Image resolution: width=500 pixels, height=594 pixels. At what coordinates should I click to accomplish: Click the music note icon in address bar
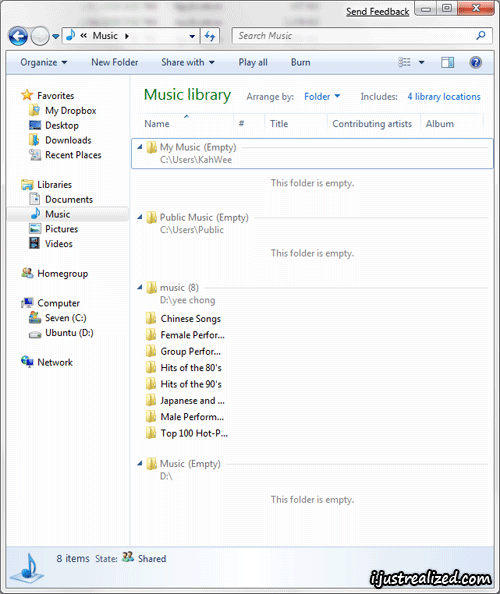coord(70,35)
